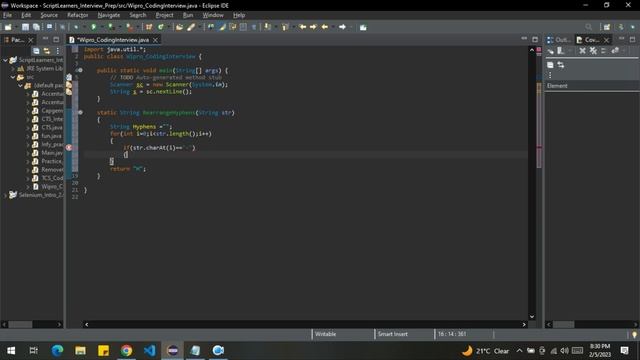Open the Window menu

coord(213,15)
